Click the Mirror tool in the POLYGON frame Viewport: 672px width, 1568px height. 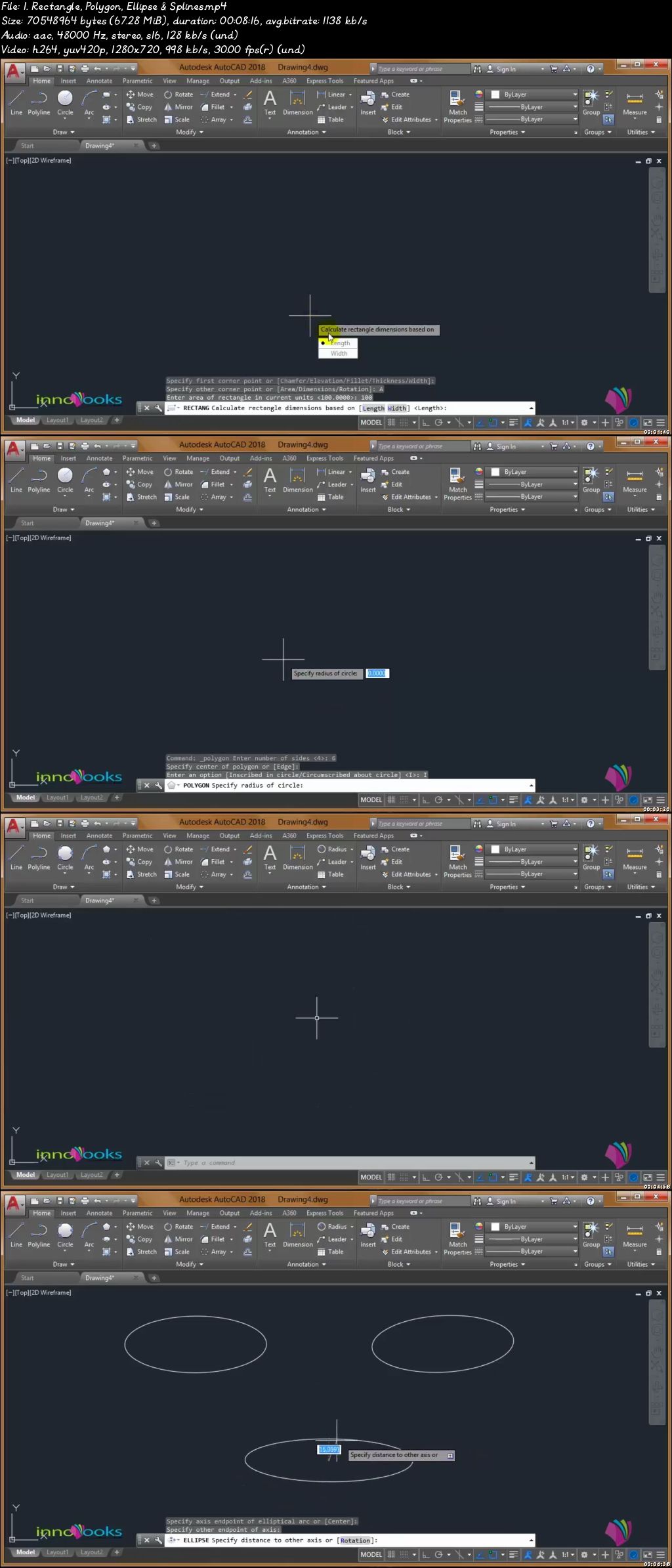tap(178, 484)
